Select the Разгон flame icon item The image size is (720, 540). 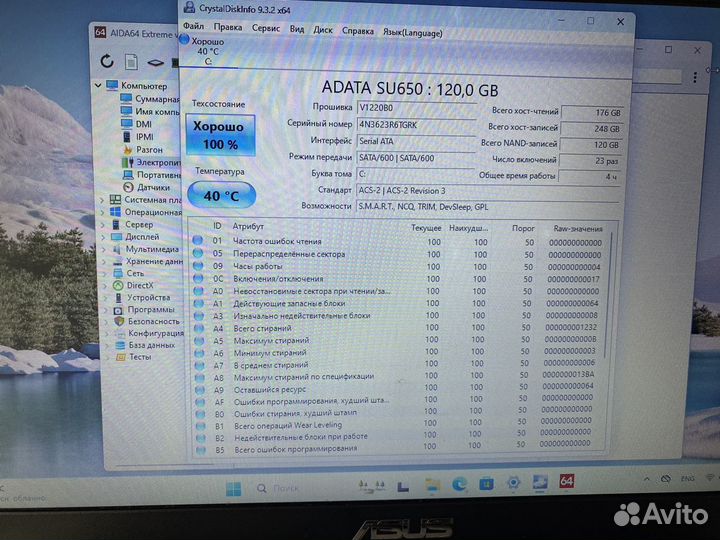click(128, 149)
